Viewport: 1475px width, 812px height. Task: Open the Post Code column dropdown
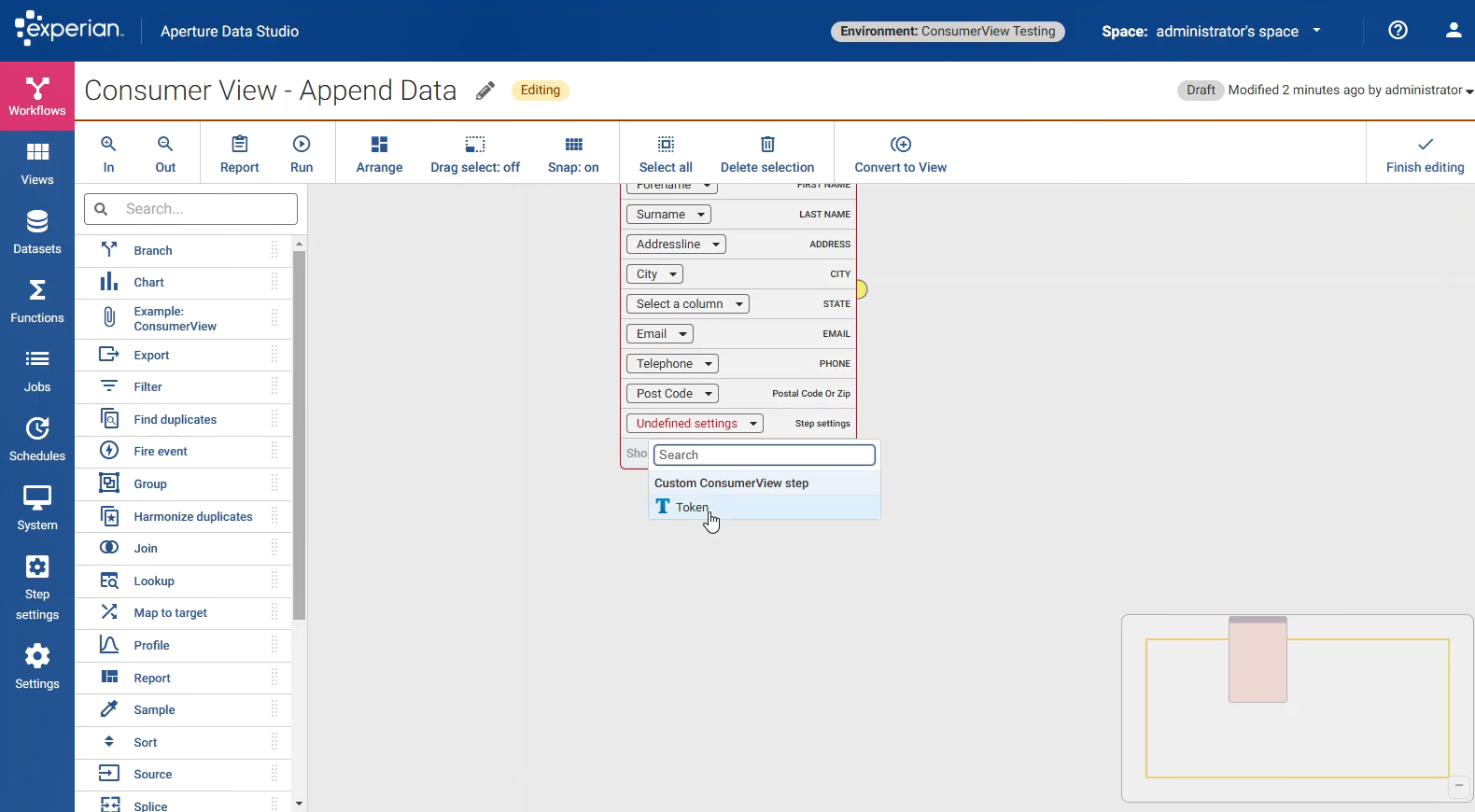[673, 394]
